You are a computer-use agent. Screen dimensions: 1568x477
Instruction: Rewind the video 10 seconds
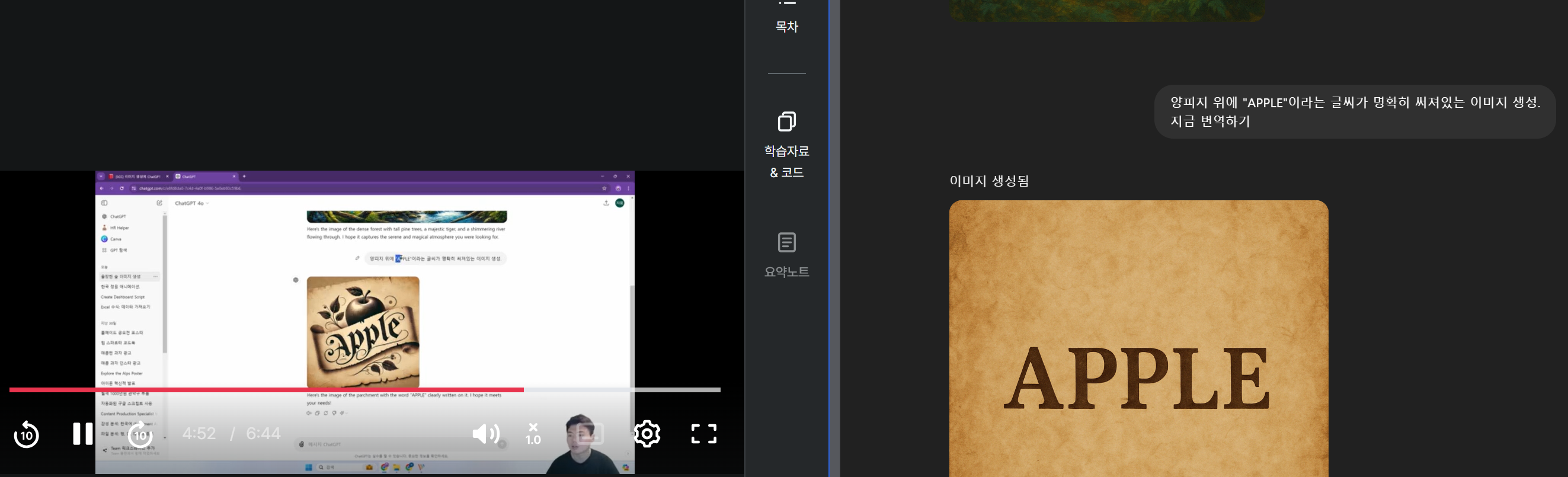(26, 434)
